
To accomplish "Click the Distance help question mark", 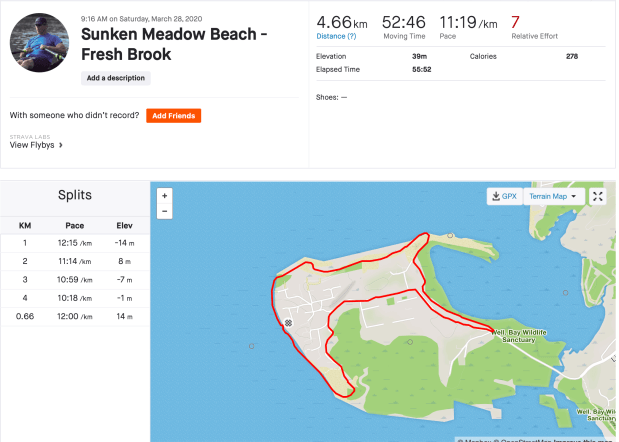I will (352, 36).
